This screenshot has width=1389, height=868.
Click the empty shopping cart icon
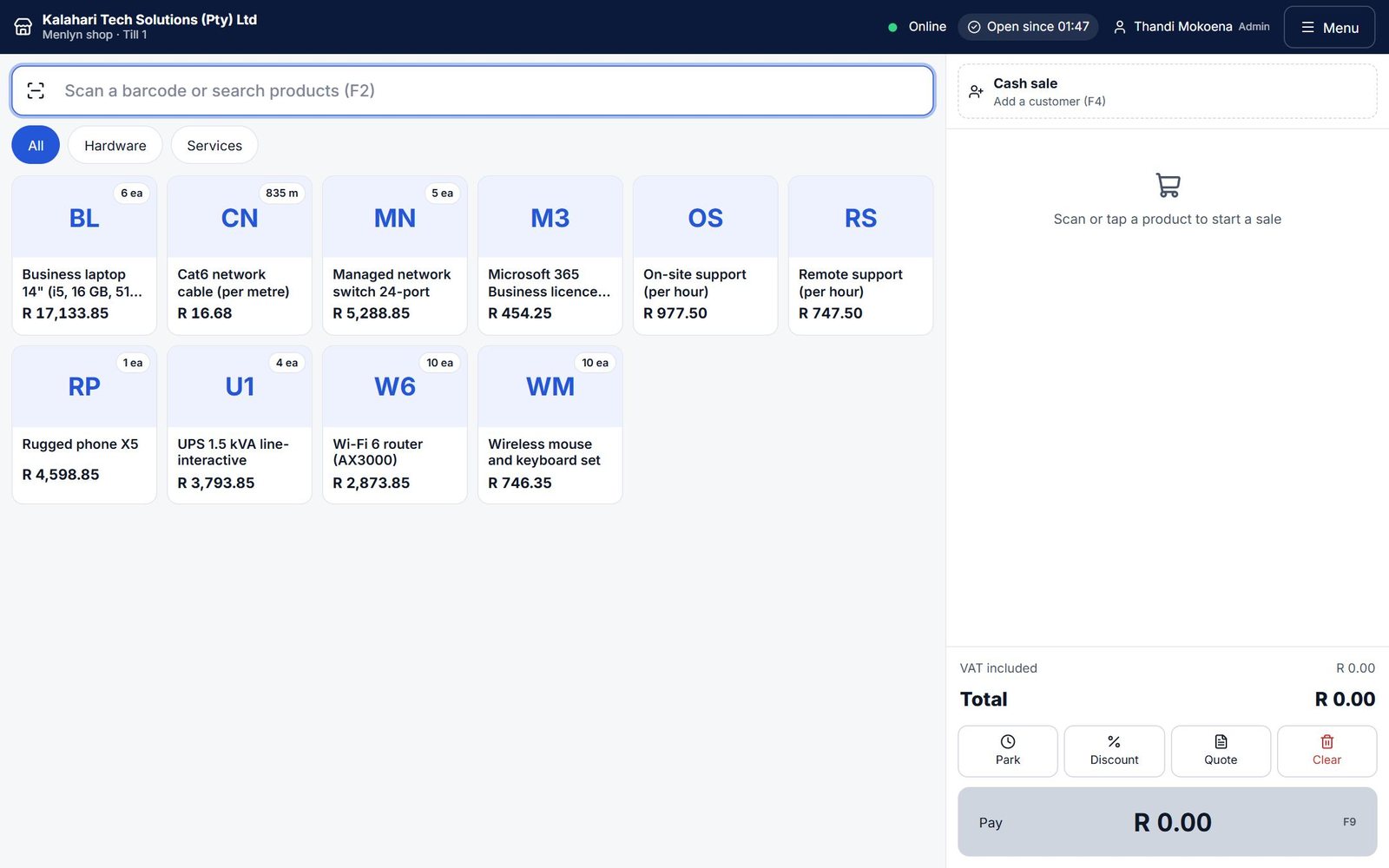pyautogui.click(x=1168, y=185)
